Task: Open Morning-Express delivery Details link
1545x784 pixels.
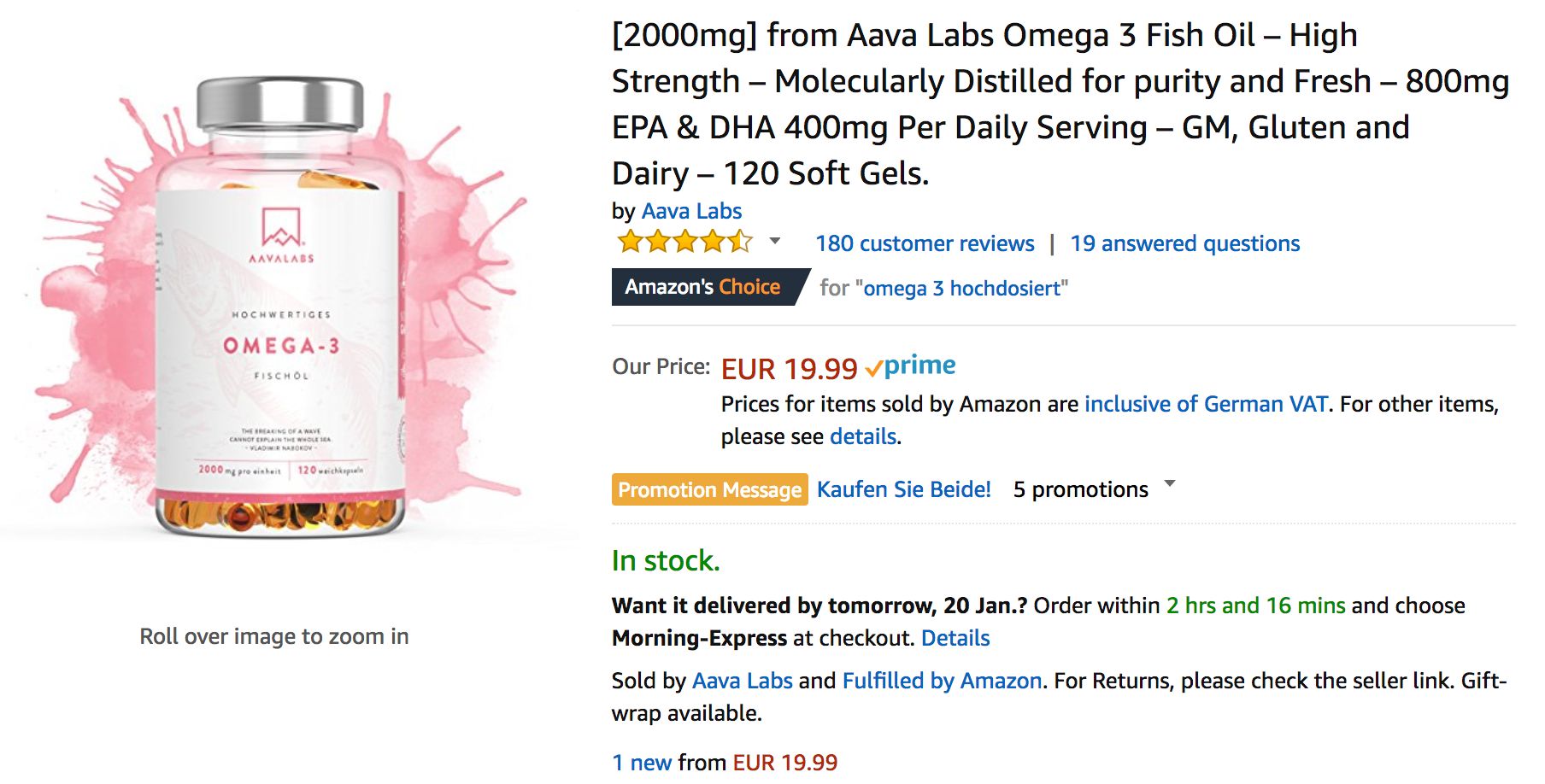Action: pyautogui.click(x=955, y=638)
